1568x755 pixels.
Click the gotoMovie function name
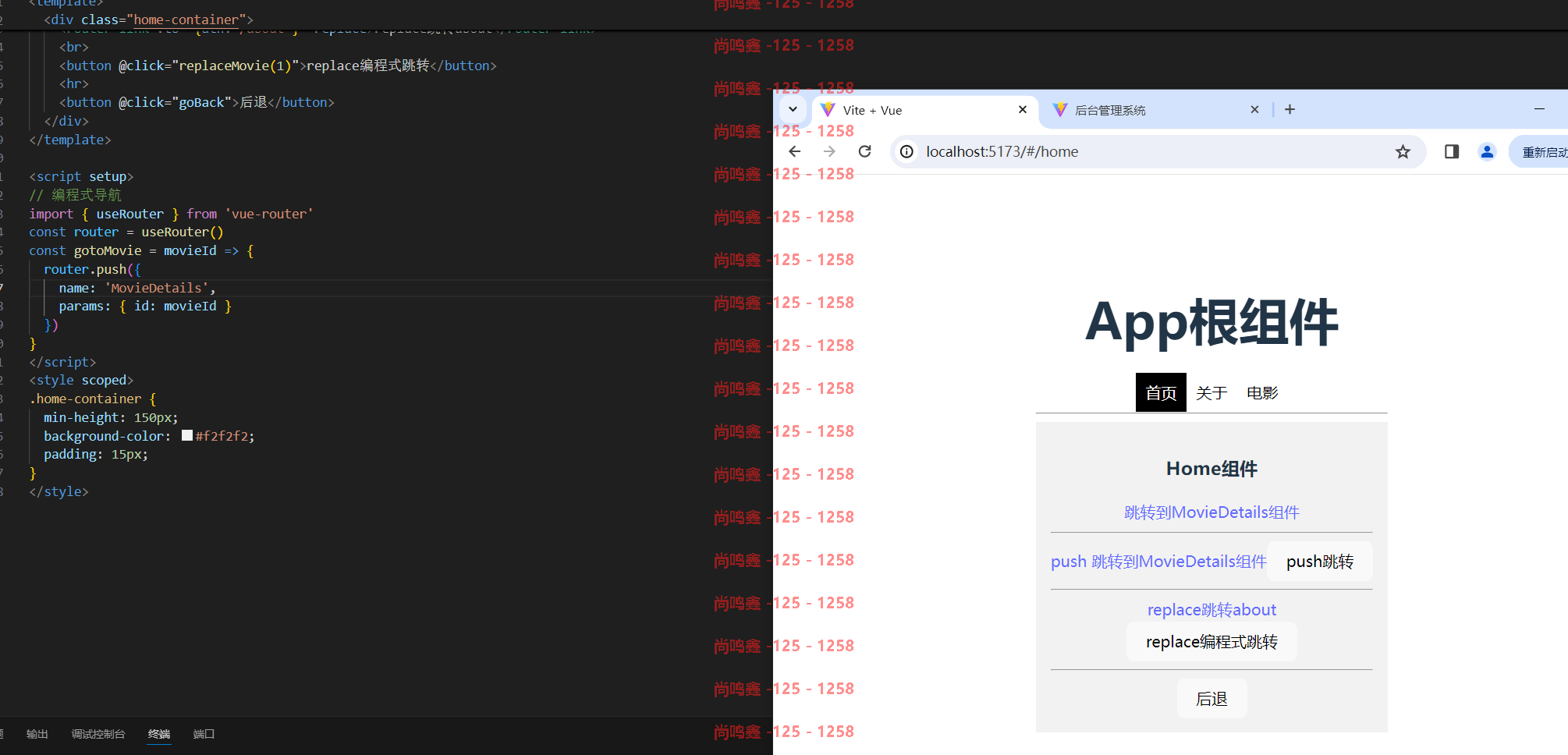click(108, 250)
